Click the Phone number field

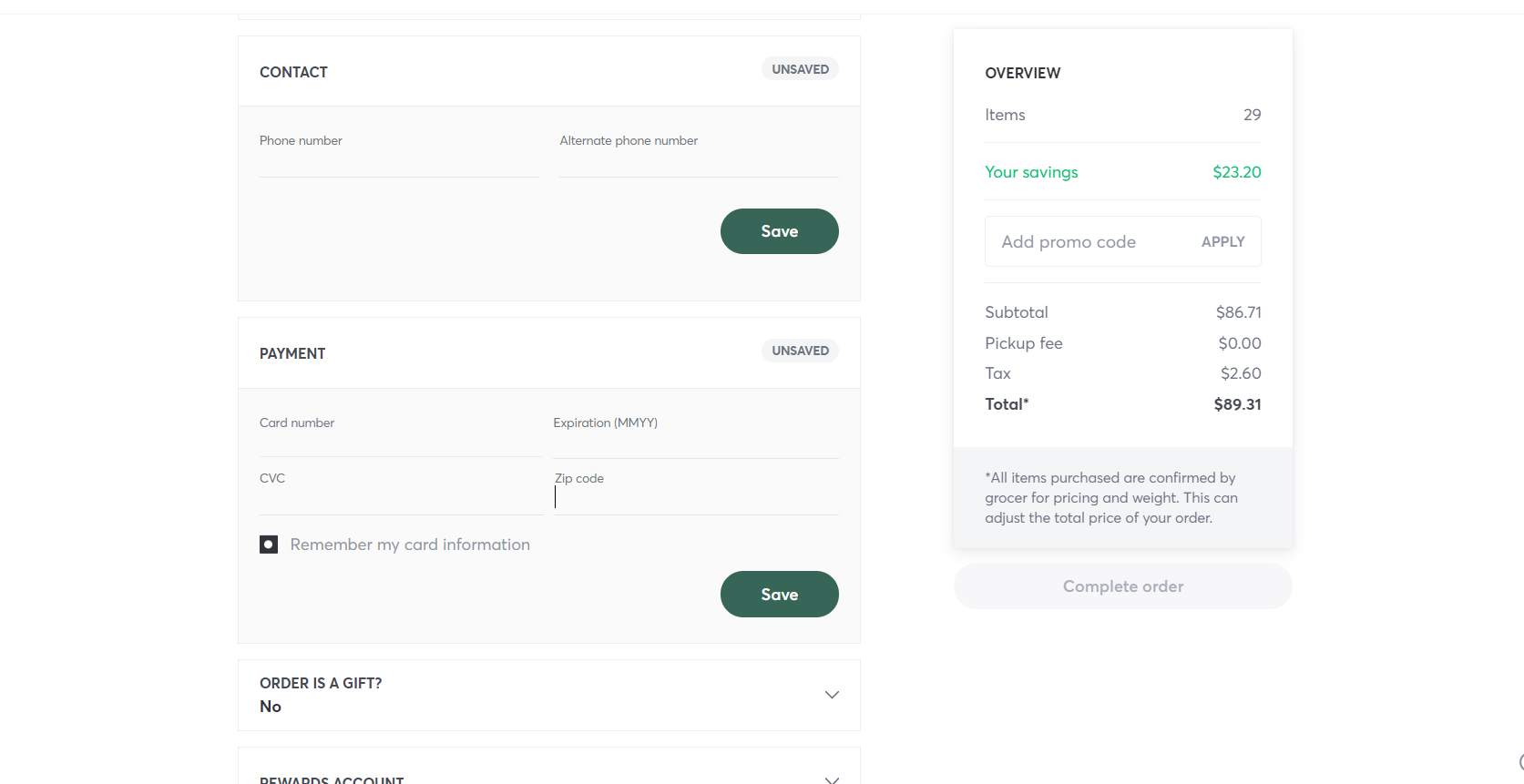click(x=399, y=160)
